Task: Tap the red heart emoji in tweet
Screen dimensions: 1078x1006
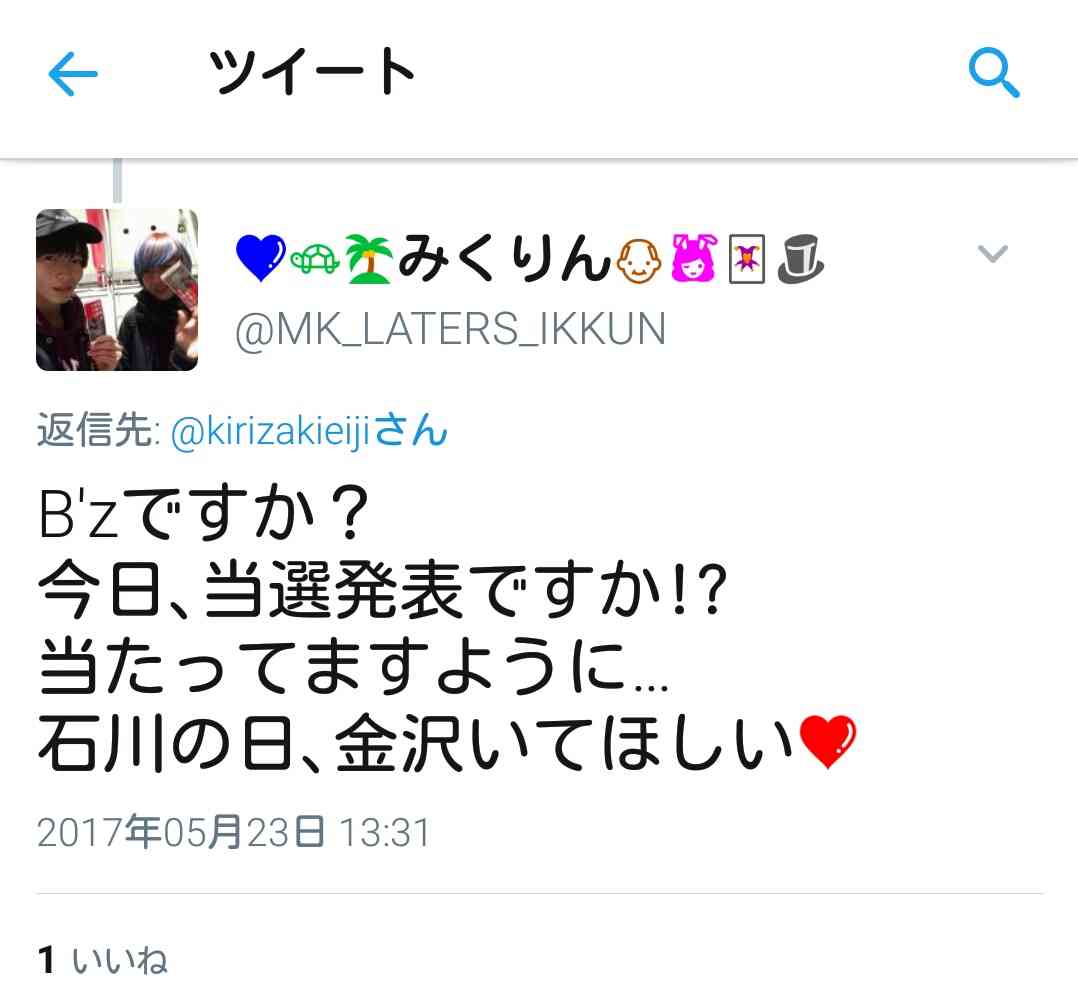Action: click(x=828, y=741)
